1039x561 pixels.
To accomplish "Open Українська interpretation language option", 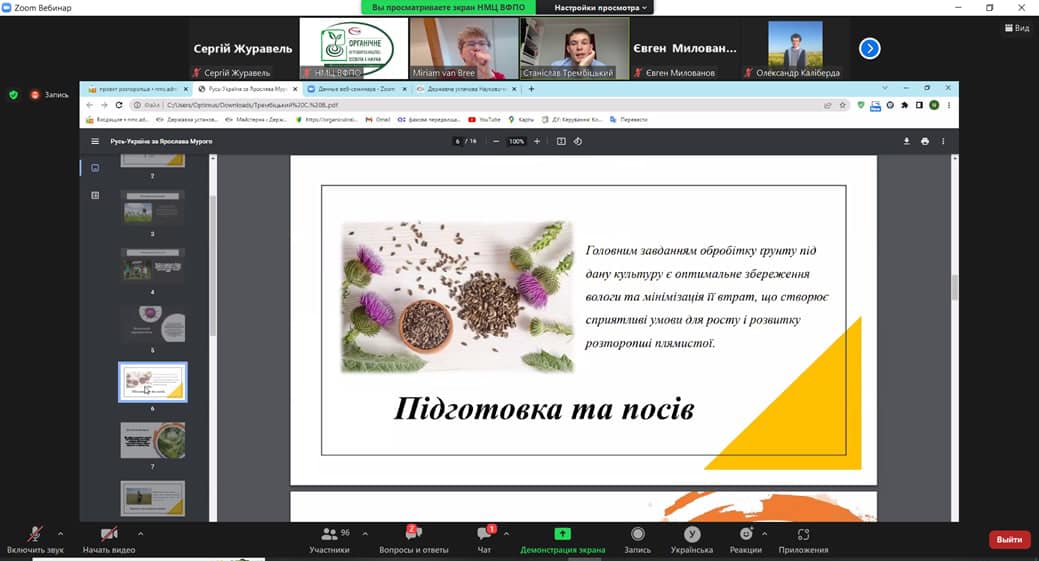I will tap(692, 540).
